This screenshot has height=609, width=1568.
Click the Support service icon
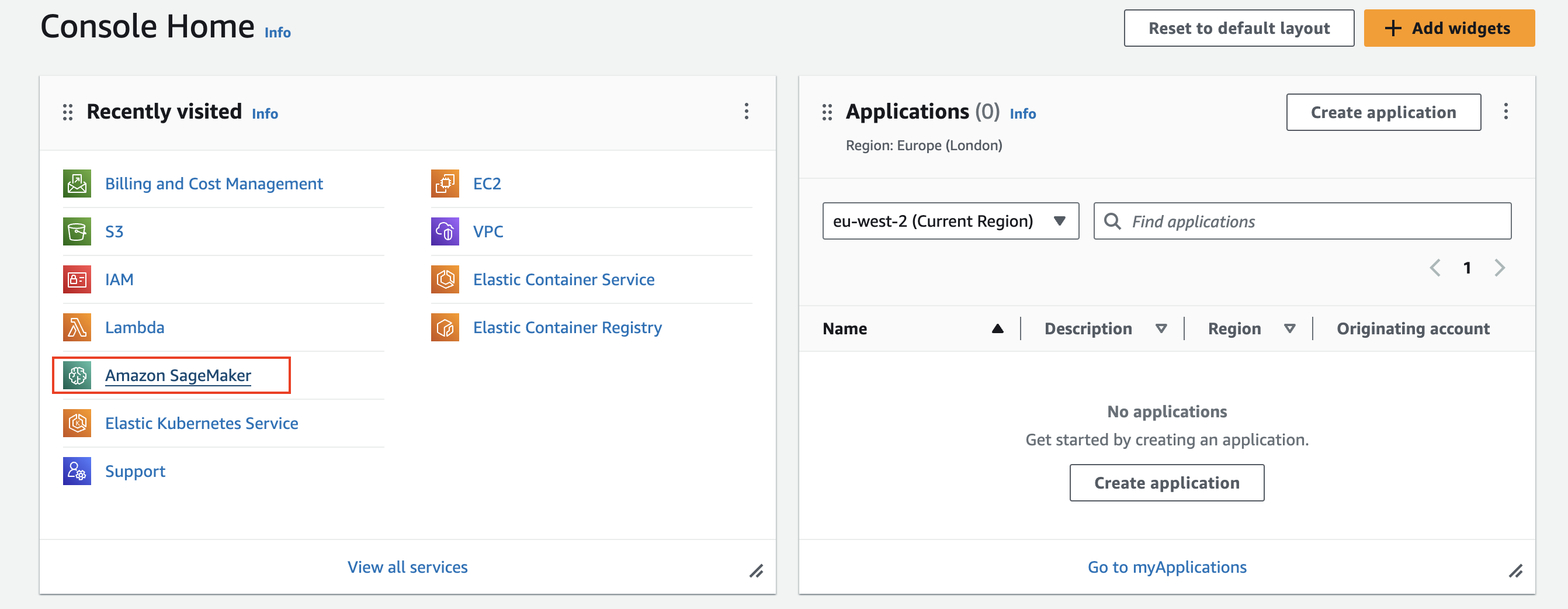77,472
